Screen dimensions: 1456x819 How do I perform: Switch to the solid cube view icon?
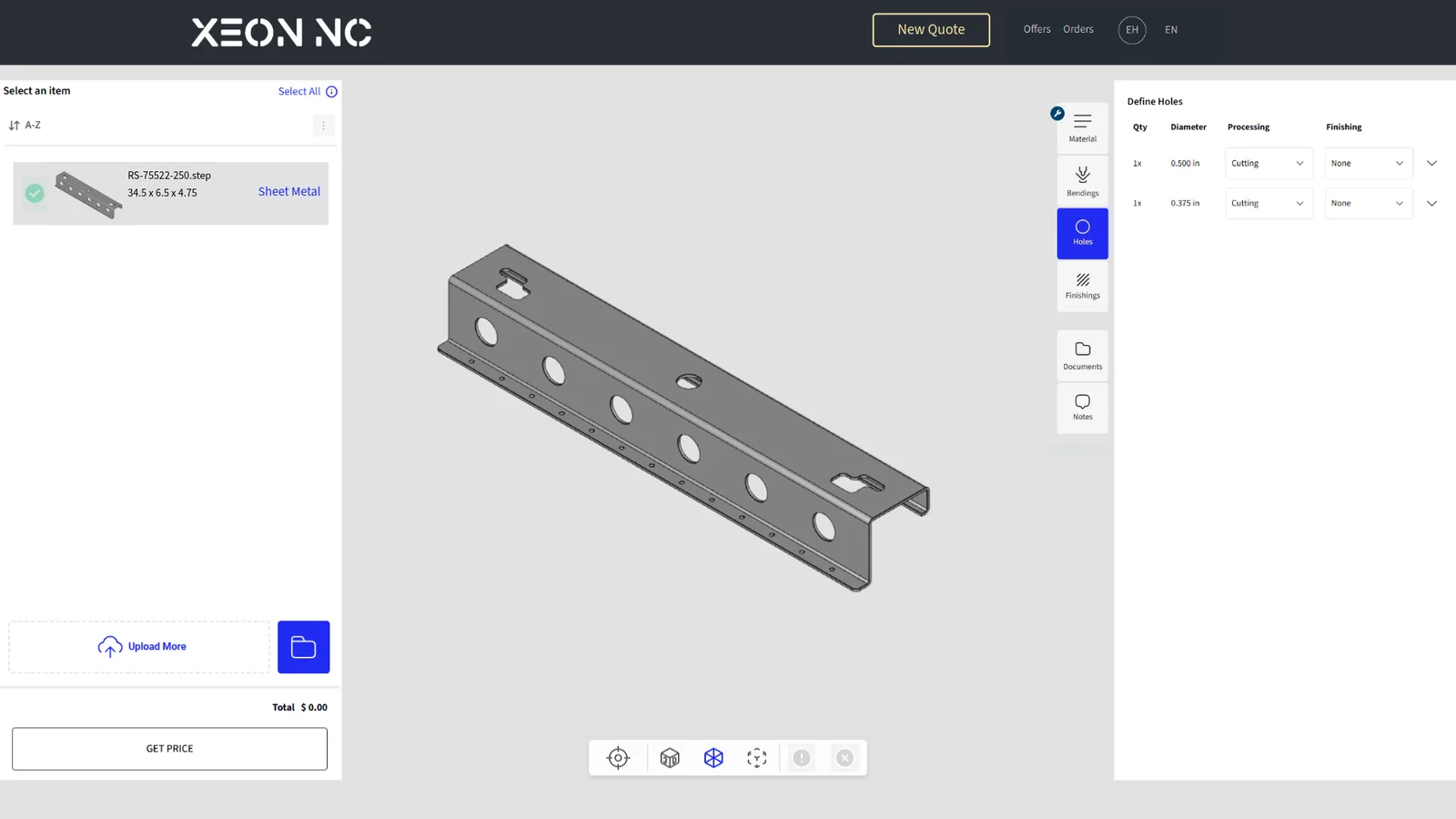pos(670,758)
